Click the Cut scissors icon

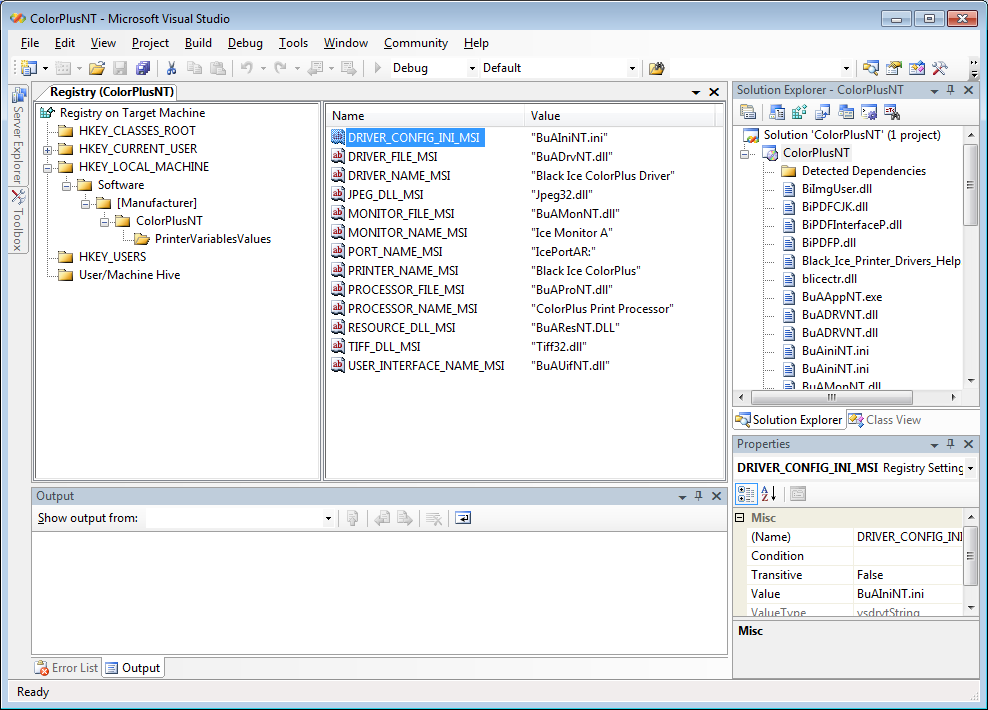click(x=171, y=68)
